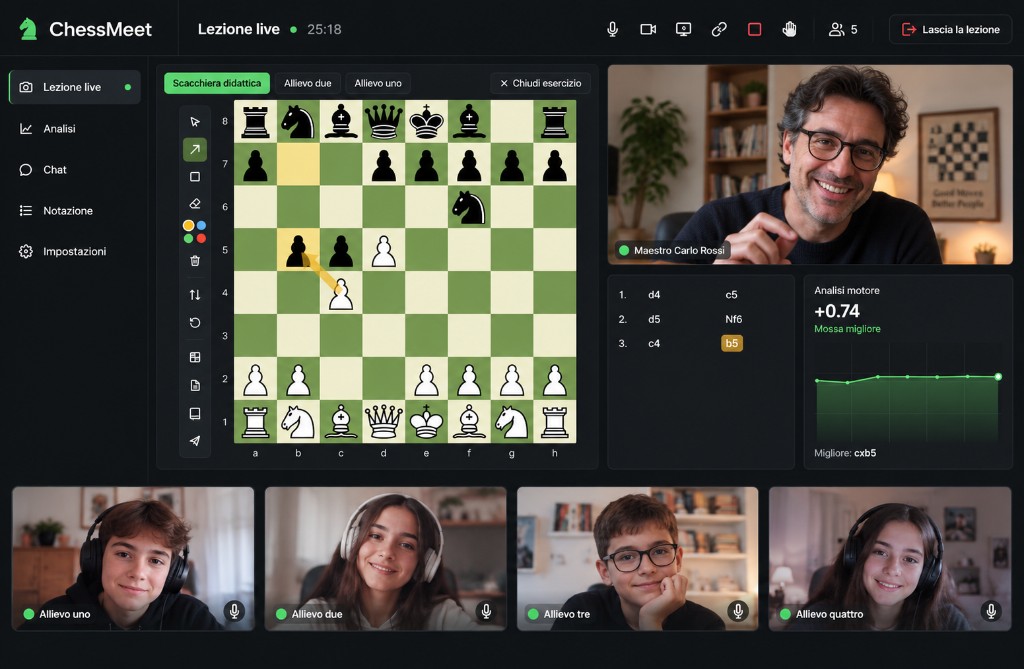Click the white pawn on d5
This screenshot has height=669, width=1024.
383,250
